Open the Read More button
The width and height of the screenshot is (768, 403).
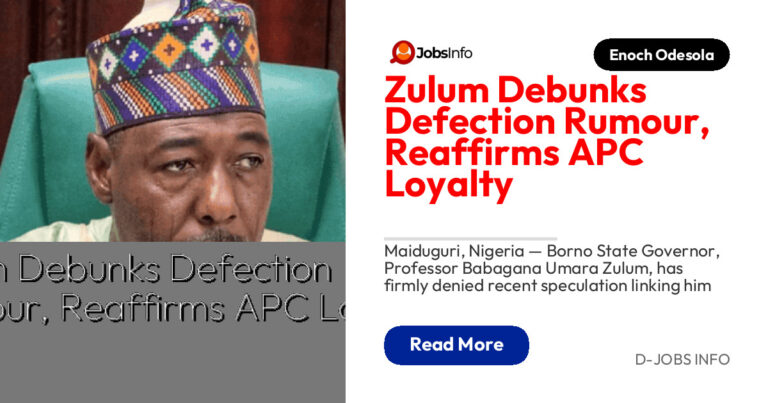click(456, 345)
